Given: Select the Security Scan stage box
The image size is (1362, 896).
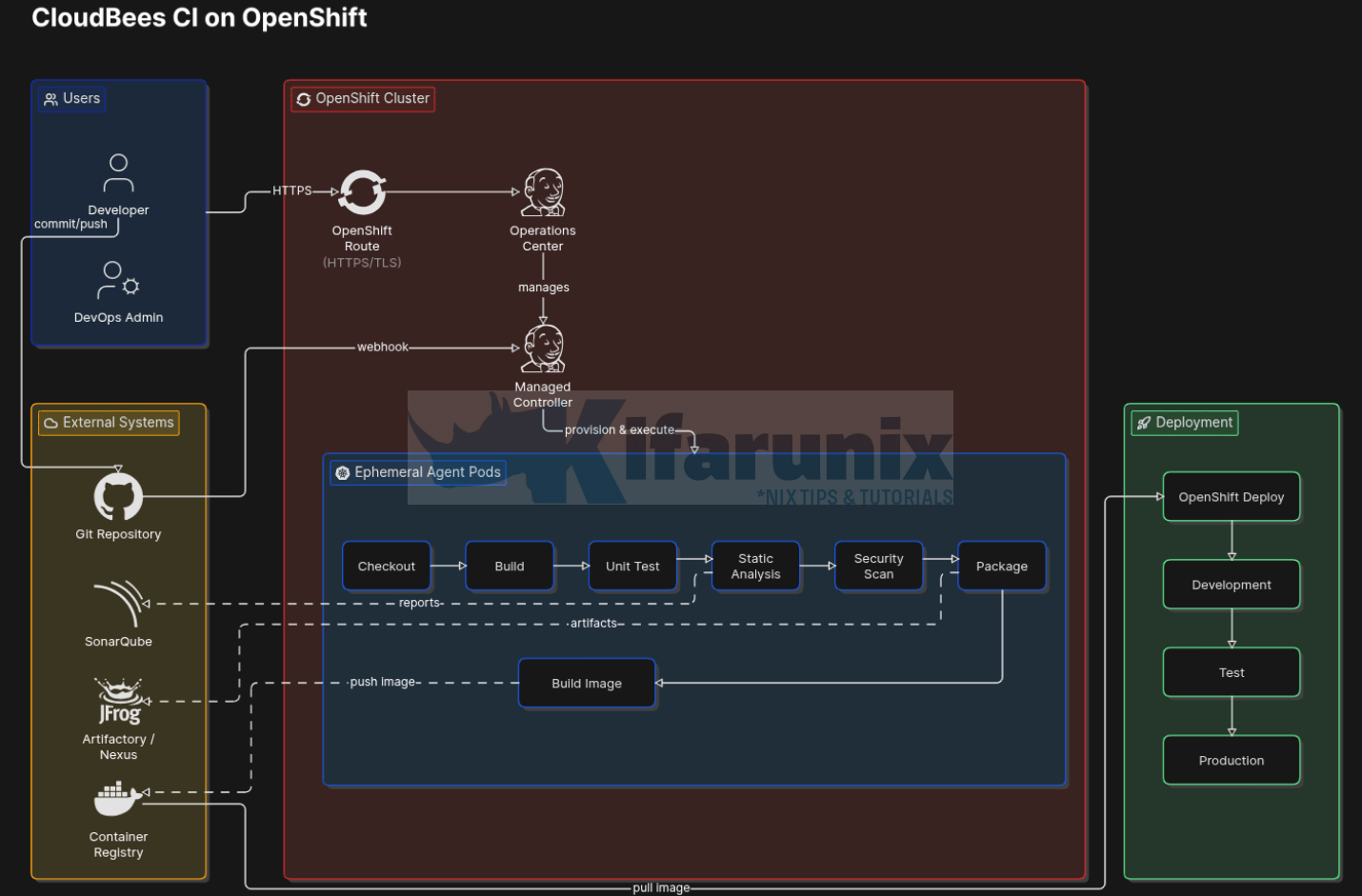Looking at the screenshot, I should (x=879, y=567).
